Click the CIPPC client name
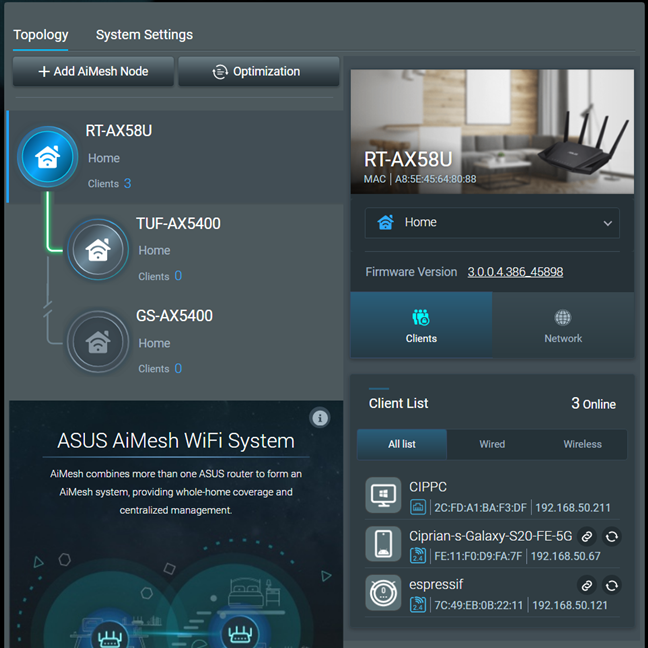Viewport: 648px width, 648px height. click(x=428, y=487)
